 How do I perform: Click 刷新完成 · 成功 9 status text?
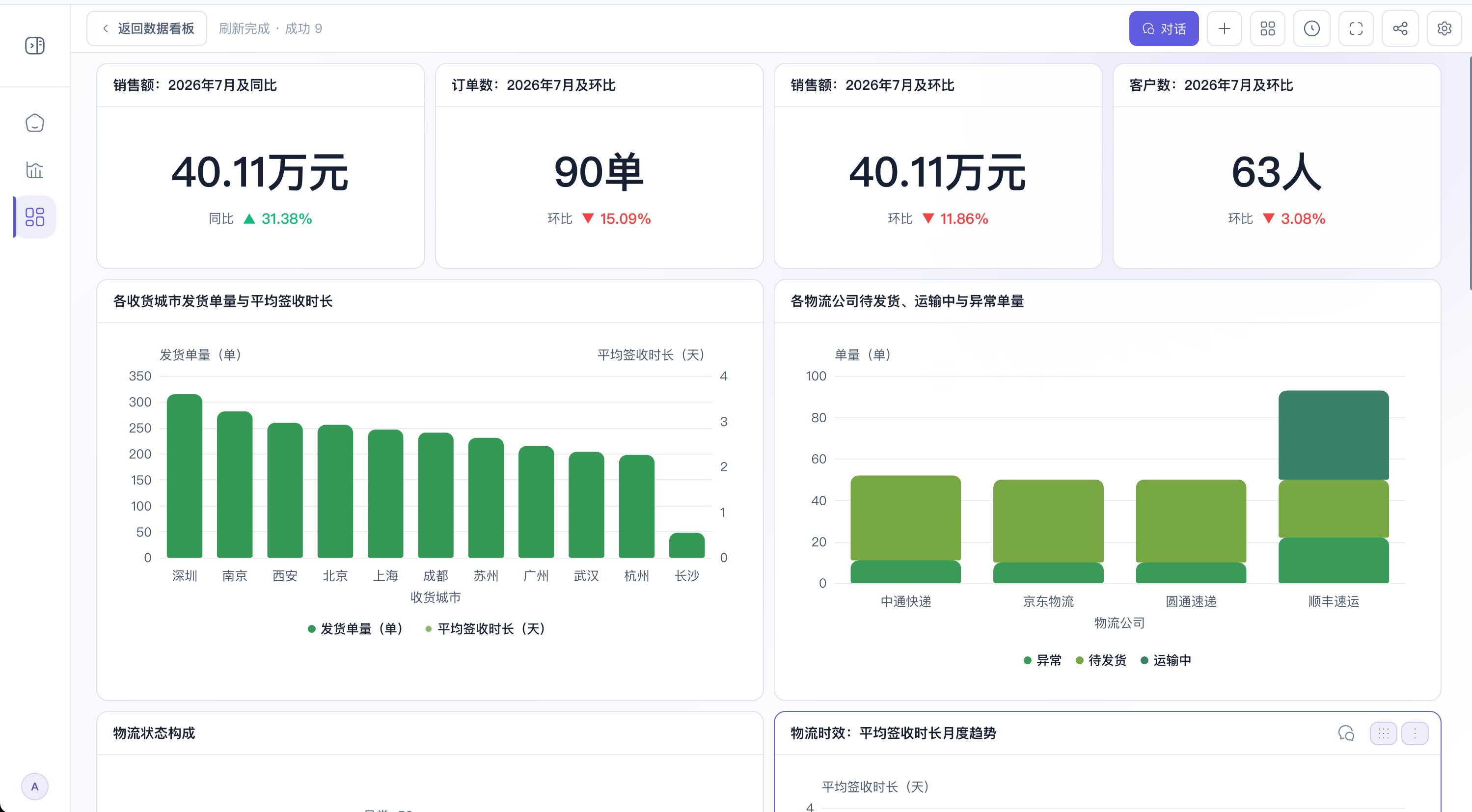point(270,28)
